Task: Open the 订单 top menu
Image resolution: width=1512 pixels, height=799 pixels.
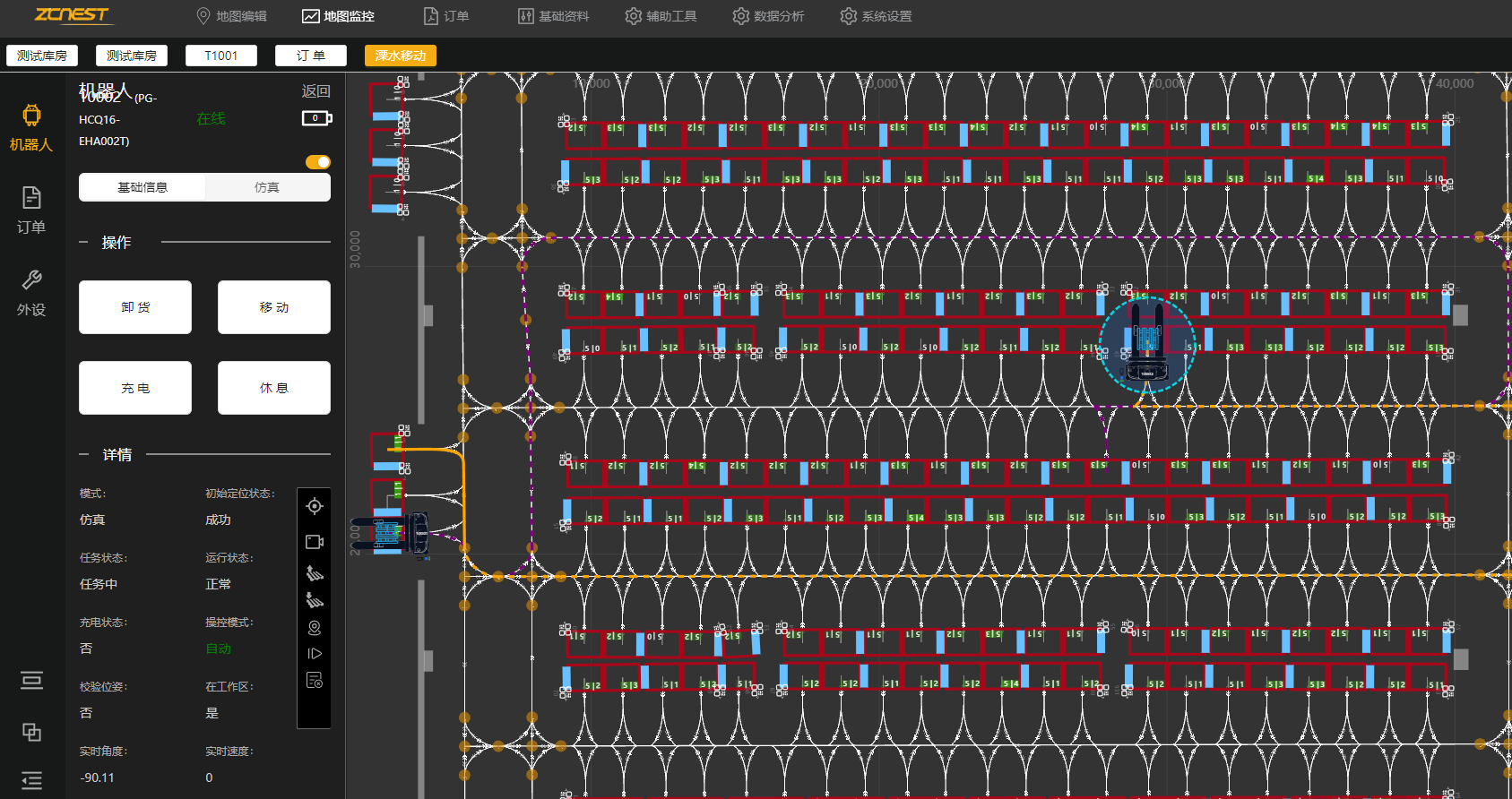Action: point(446,16)
